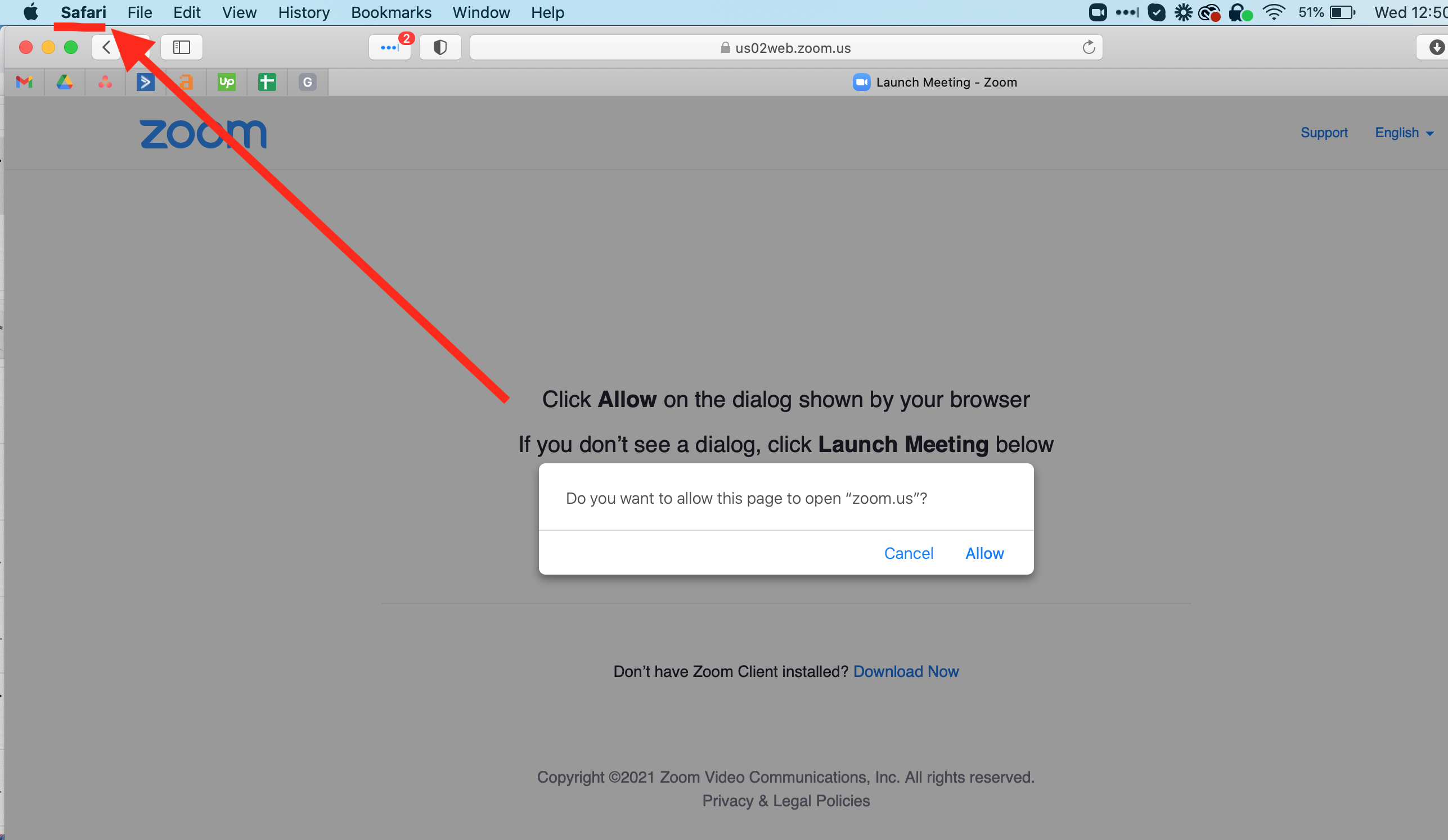The height and width of the screenshot is (840, 1448).
Task: Click the privacy shield icon
Action: click(x=440, y=47)
